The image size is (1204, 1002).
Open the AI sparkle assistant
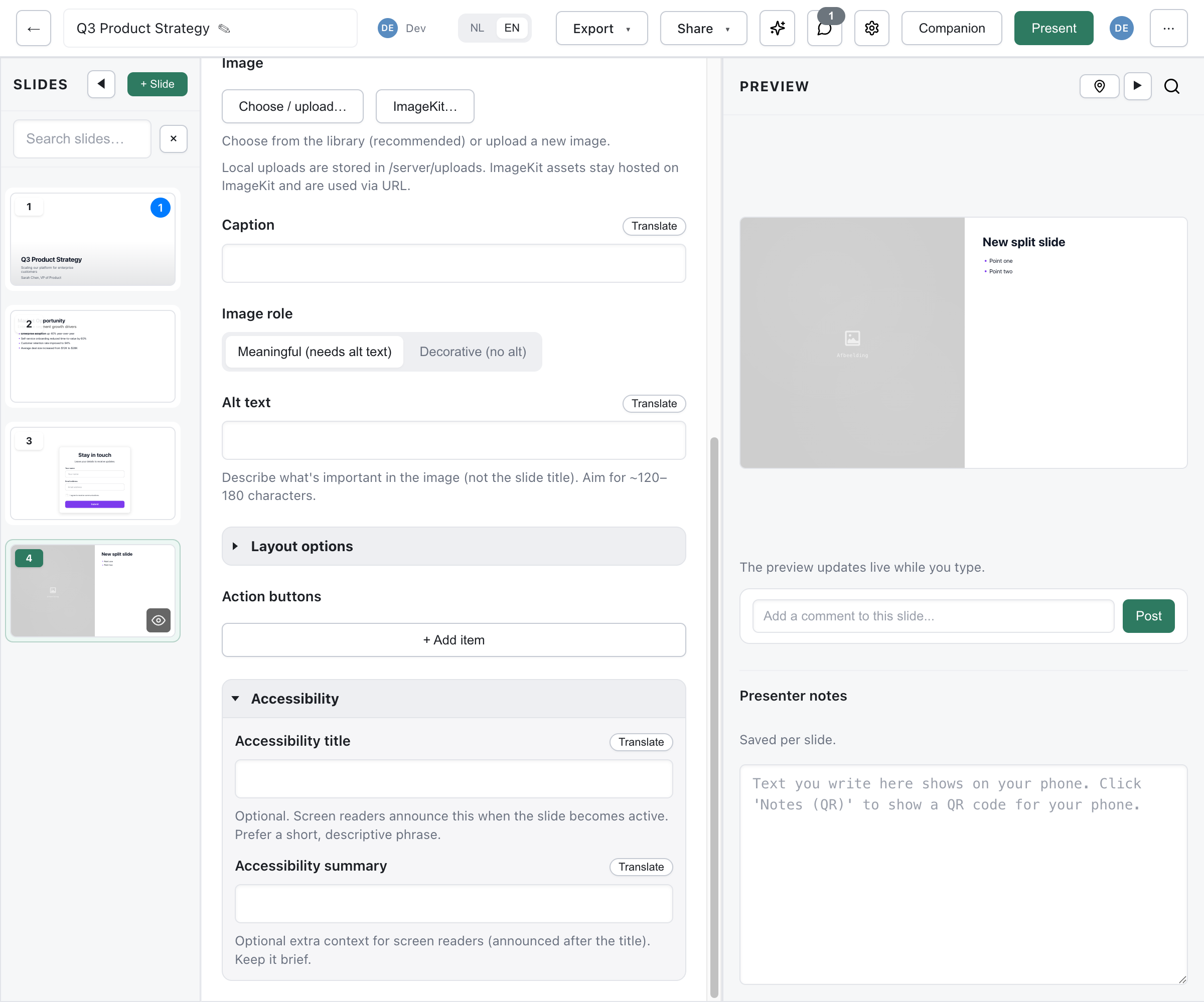[777, 28]
